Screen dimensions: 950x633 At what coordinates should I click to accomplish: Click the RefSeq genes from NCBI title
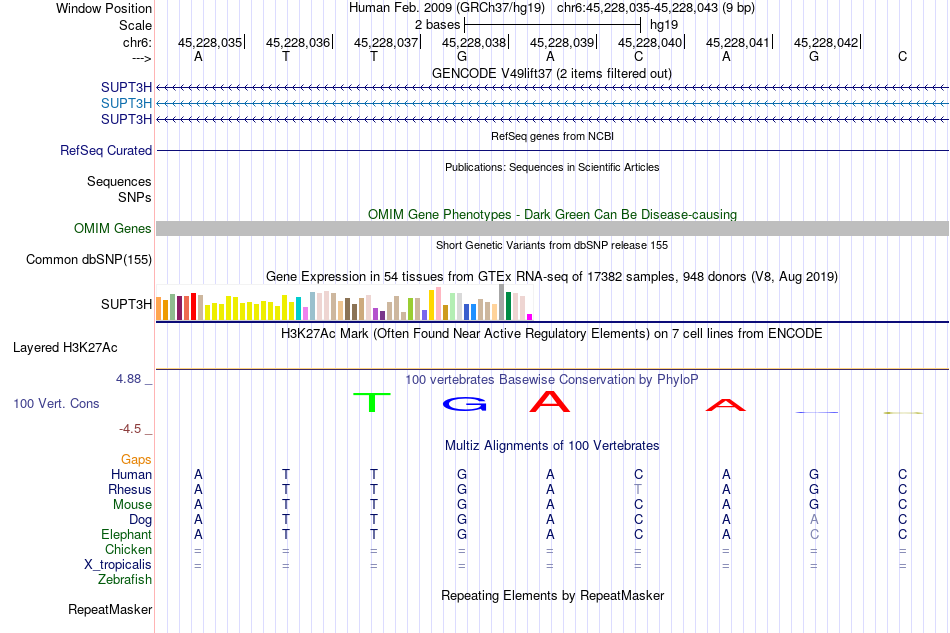pos(552,136)
